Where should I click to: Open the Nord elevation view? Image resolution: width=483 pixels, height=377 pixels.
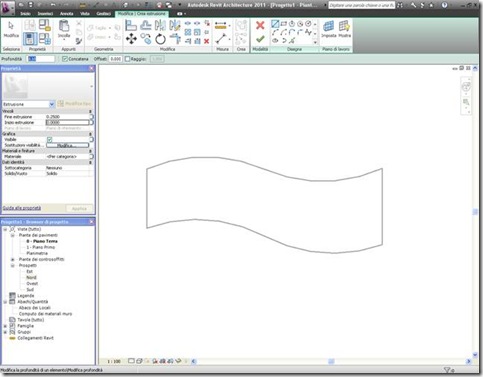click(x=31, y=277)
